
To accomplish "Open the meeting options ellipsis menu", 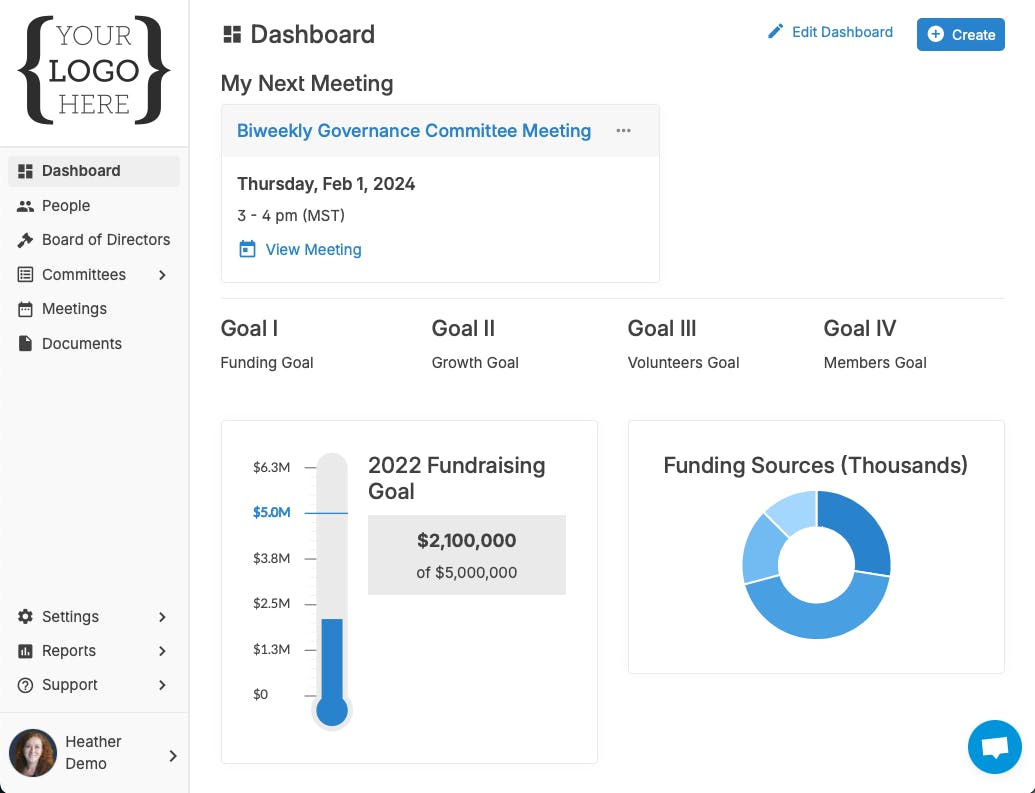I will 623,130.
